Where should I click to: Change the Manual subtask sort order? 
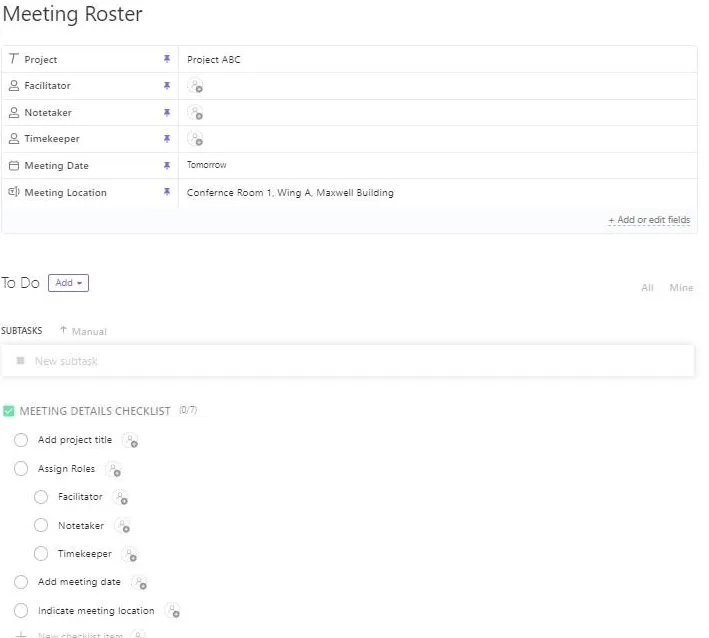pos(84,331)
